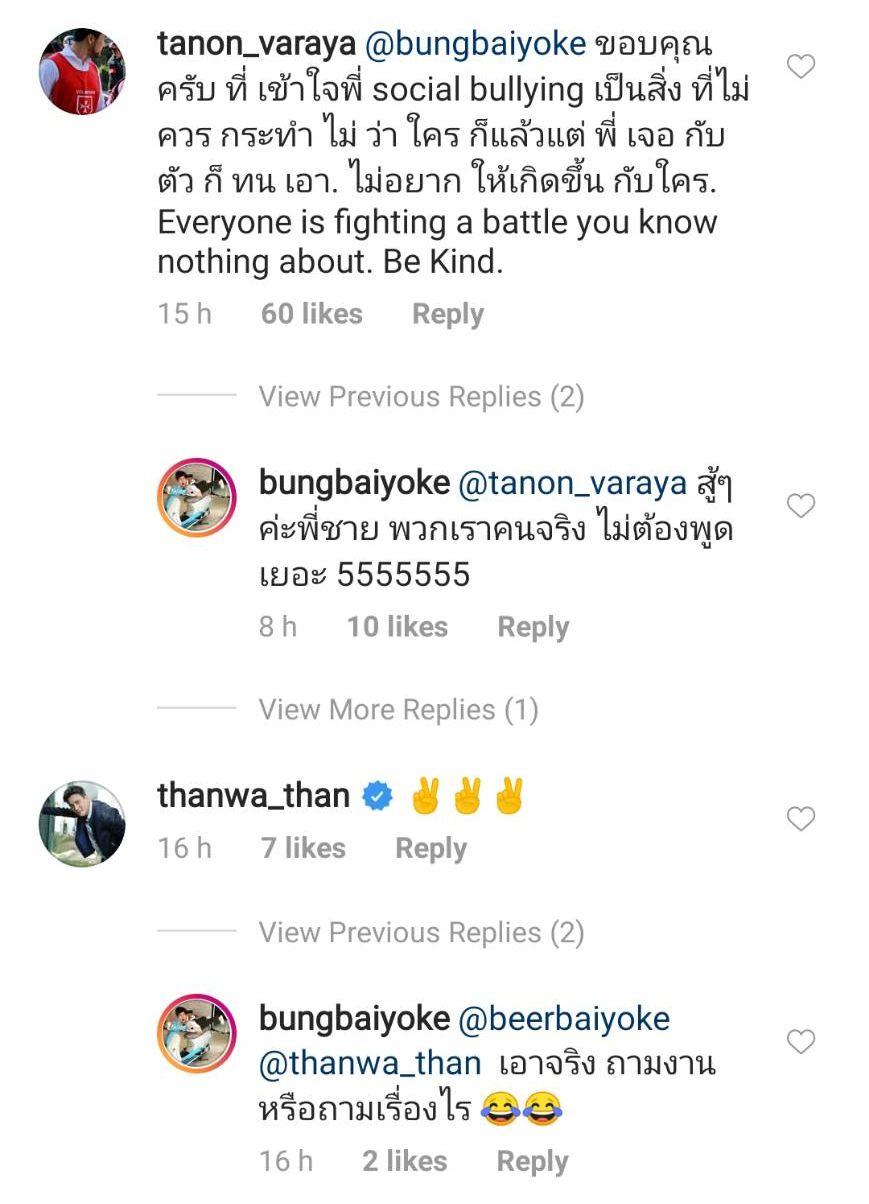869x1204 pixels.
Task: Like bungbaiyoke's reply mentioning beerbaiyoke
Action: tap(801, 1043)
